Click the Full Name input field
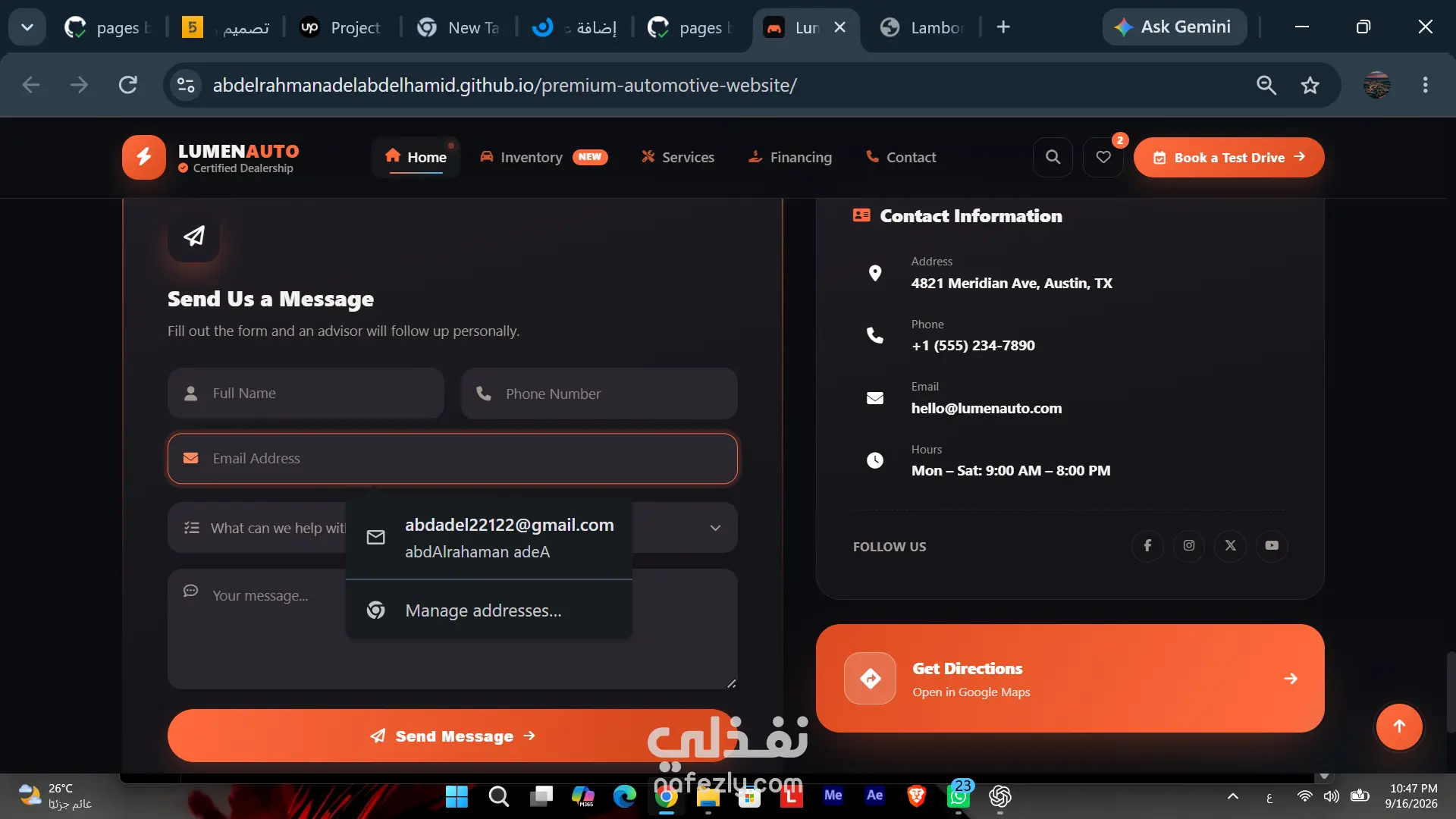Viewport: 1456px width, 819px height. [306, 393]
